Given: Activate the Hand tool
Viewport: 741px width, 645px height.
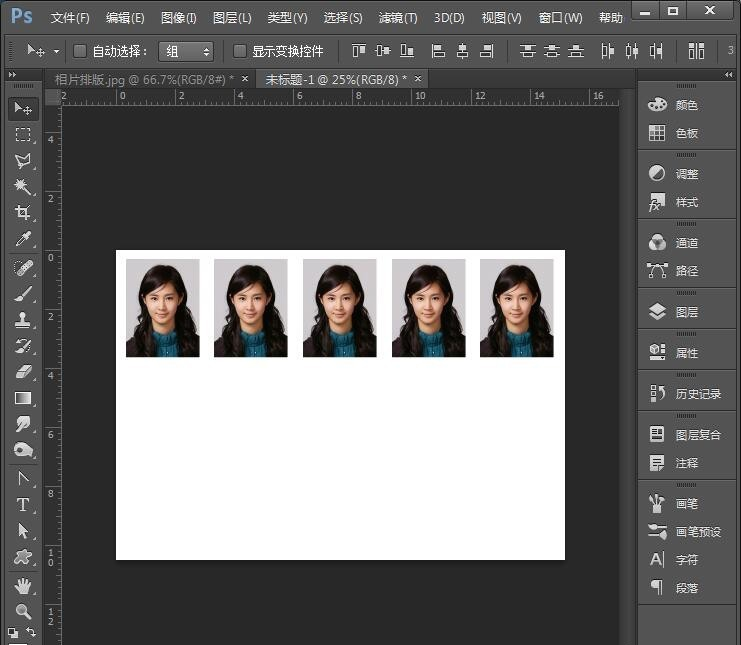Looking at the screenshot, I should tap(22, 585).
